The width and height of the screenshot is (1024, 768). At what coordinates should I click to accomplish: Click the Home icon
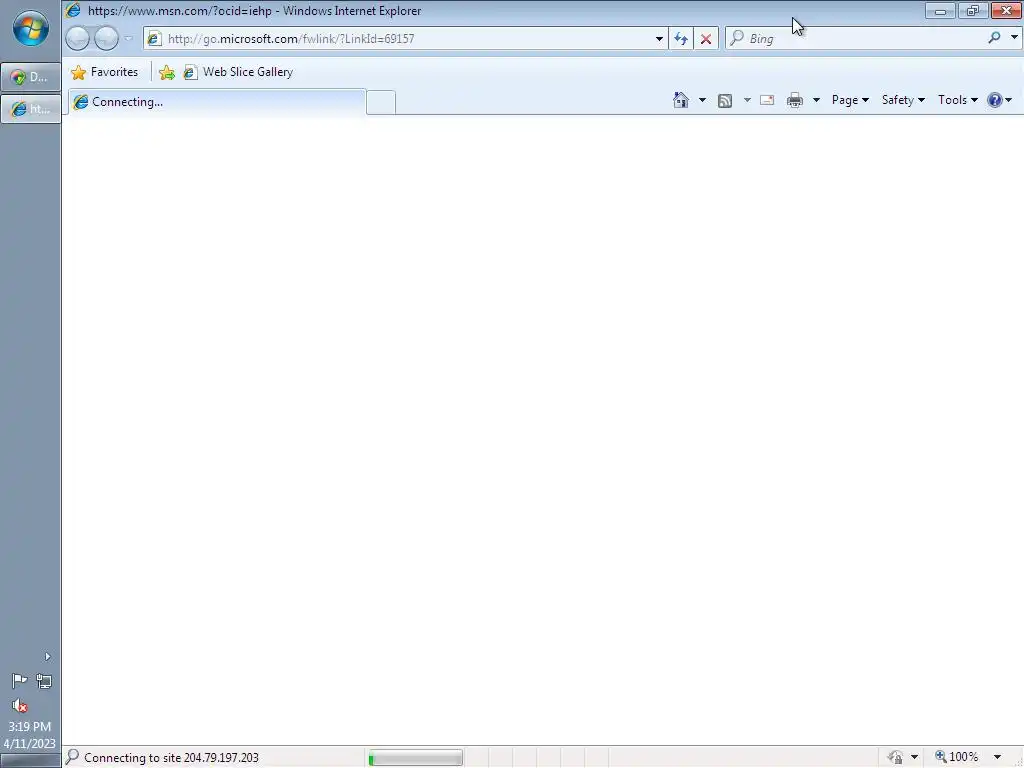(x=681, y=100)
